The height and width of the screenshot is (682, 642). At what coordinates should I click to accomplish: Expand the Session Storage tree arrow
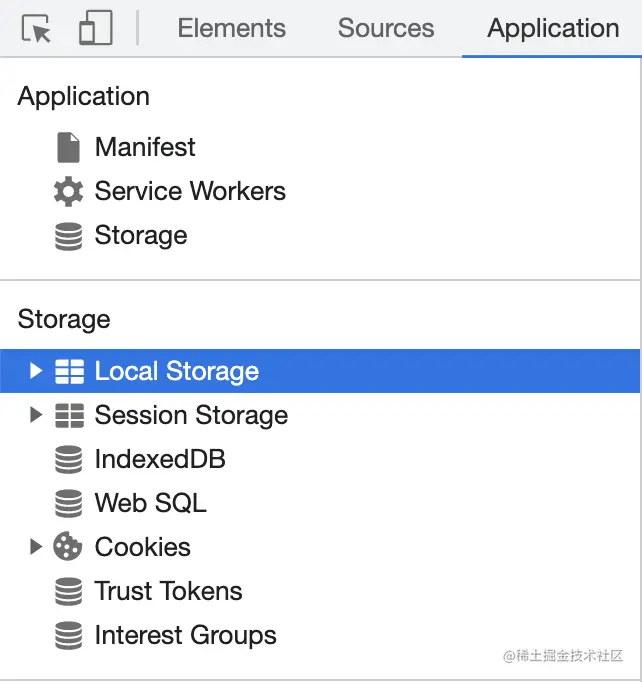(x=36, y=415)
